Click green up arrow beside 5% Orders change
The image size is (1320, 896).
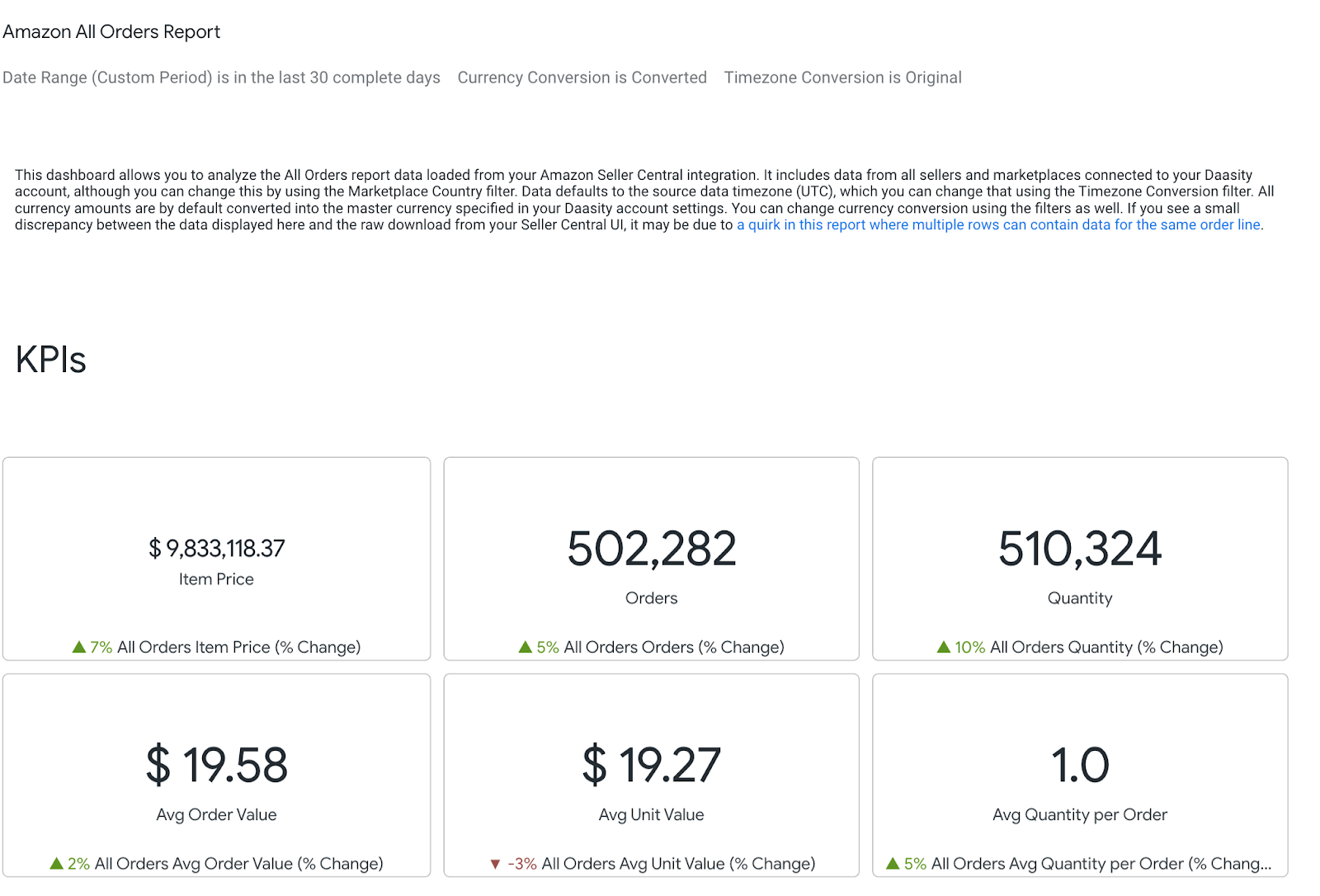(526, 647)
